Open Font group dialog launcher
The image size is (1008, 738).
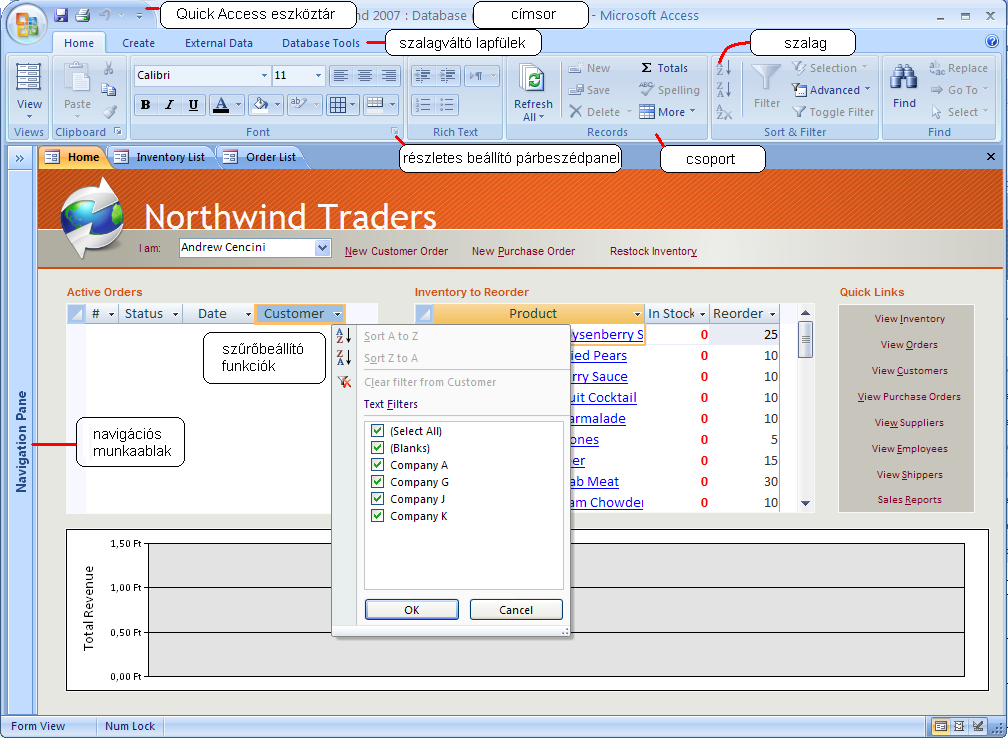(395, 131)
